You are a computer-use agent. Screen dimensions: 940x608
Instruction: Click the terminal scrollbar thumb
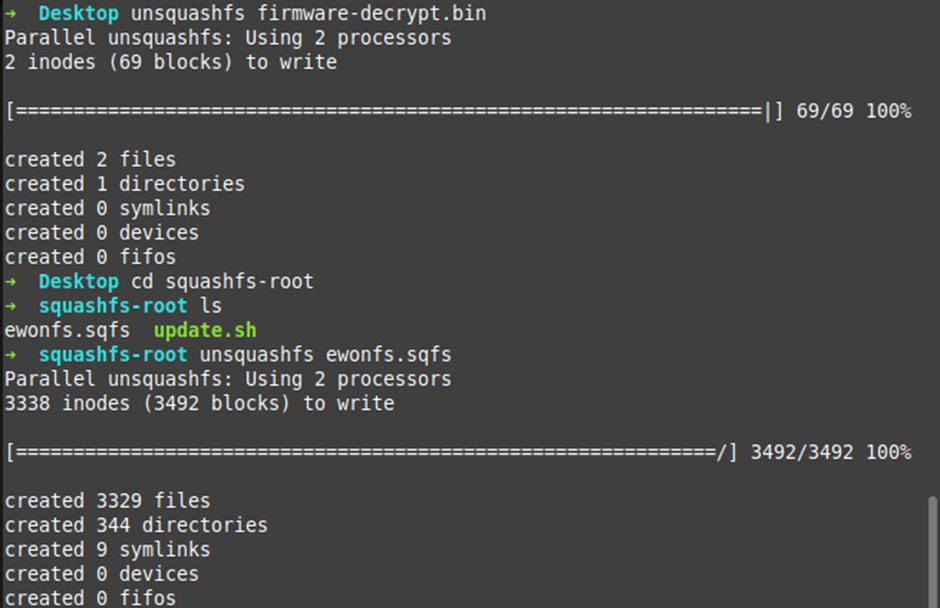tap(933, 548)
